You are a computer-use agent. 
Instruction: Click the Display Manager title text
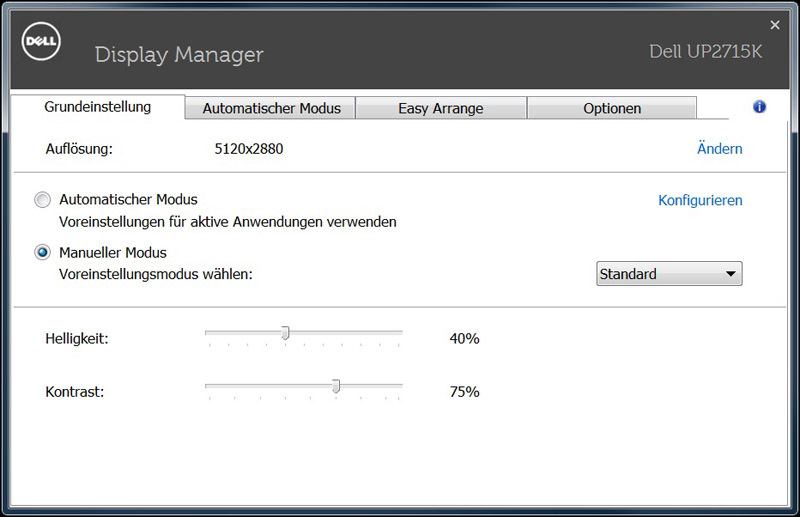click(179, 55)
